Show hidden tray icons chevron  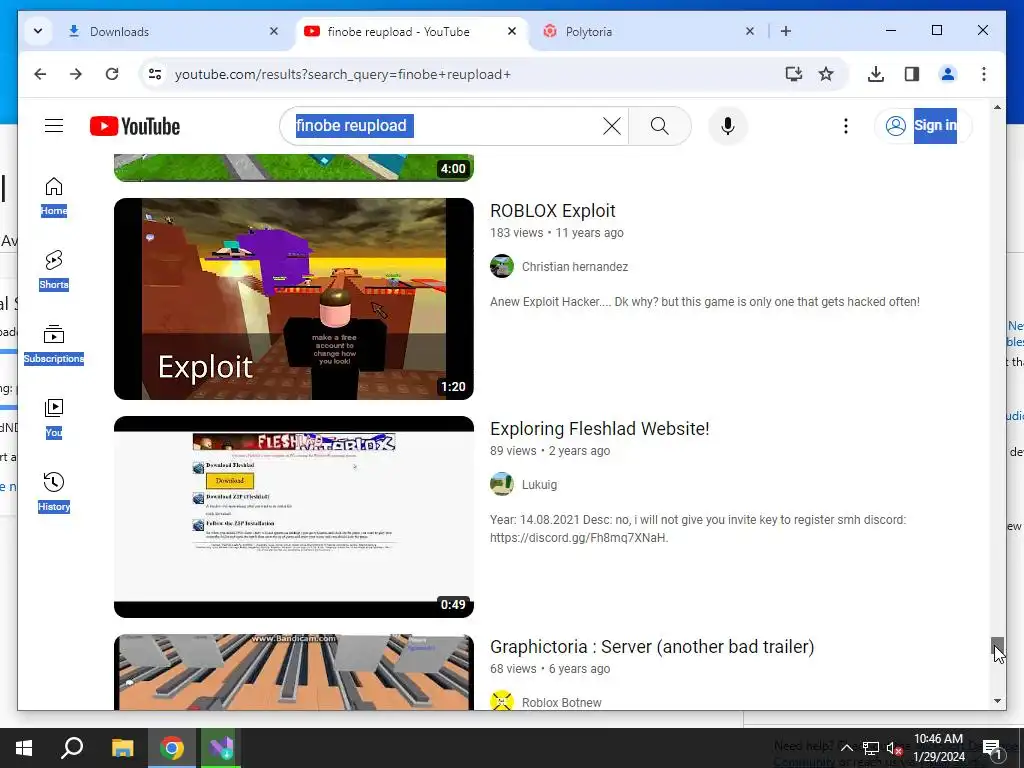pos(846,748)
